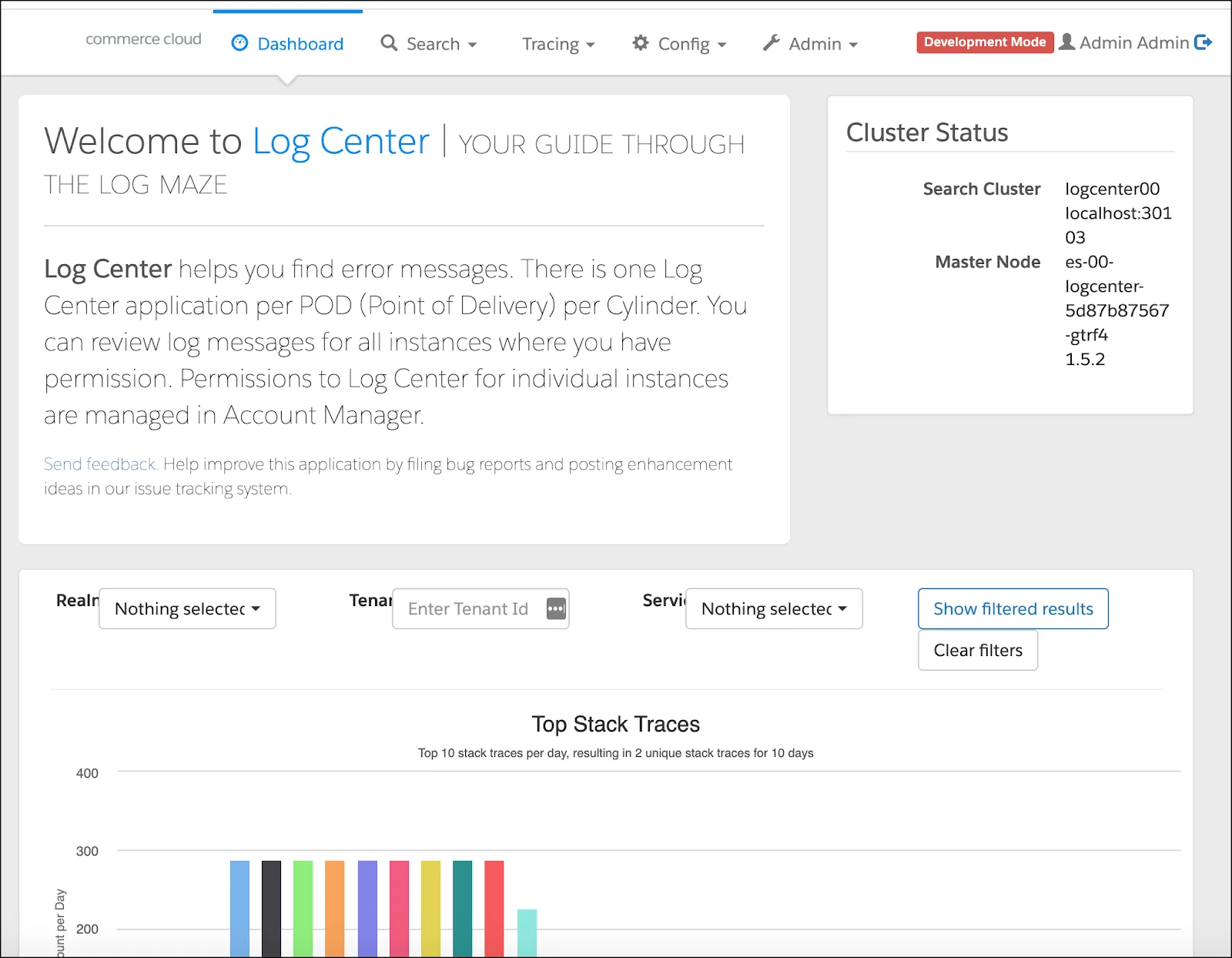Click the Admin Admin username
This screenshot has height=958, width=1232.
[x=1134, y=42]
